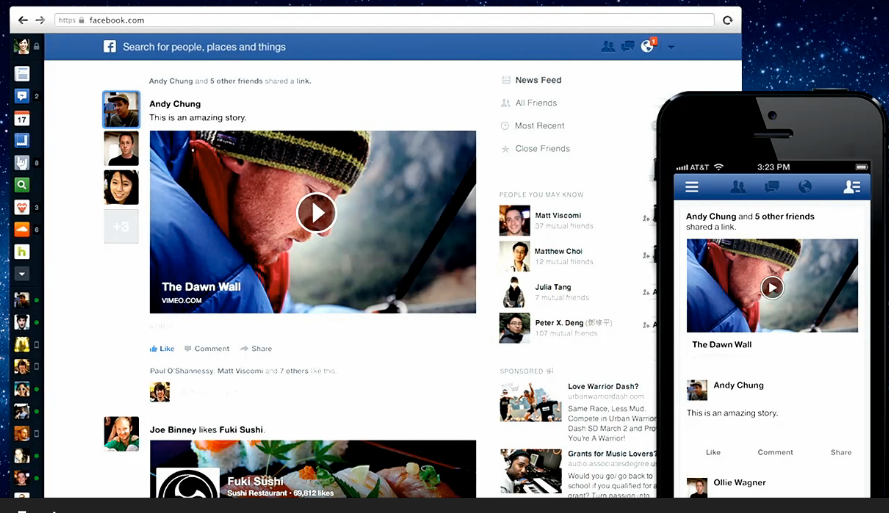Screen dimensions: 889x513
Task: Open the red heart app icon with badge 3
Action: coord(22,207)
